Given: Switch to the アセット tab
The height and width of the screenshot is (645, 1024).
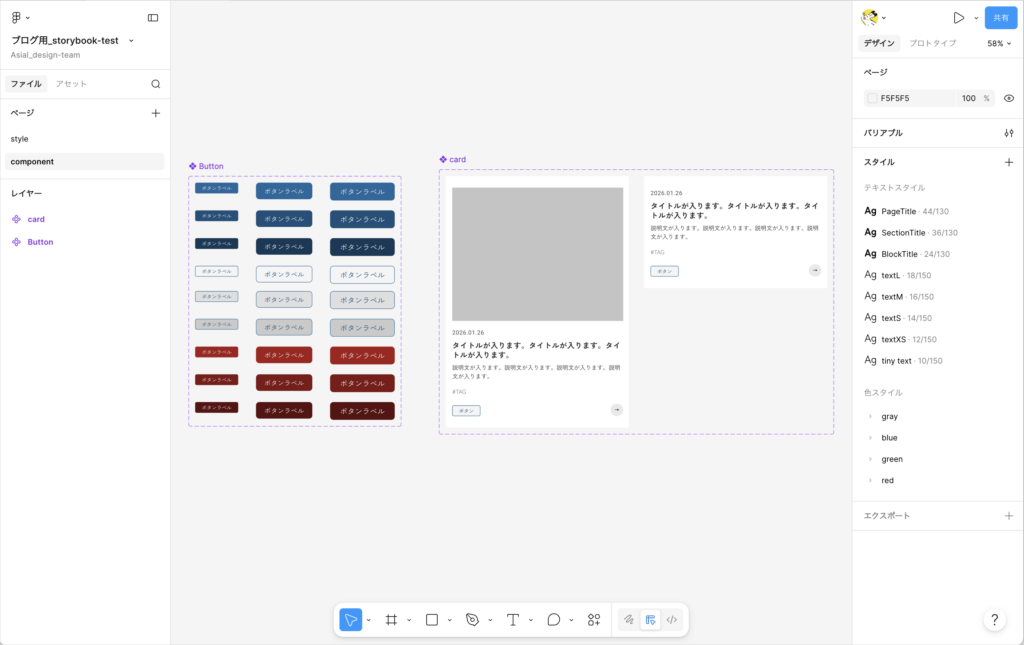Looking at the screenshot, I should pos(71,84).
